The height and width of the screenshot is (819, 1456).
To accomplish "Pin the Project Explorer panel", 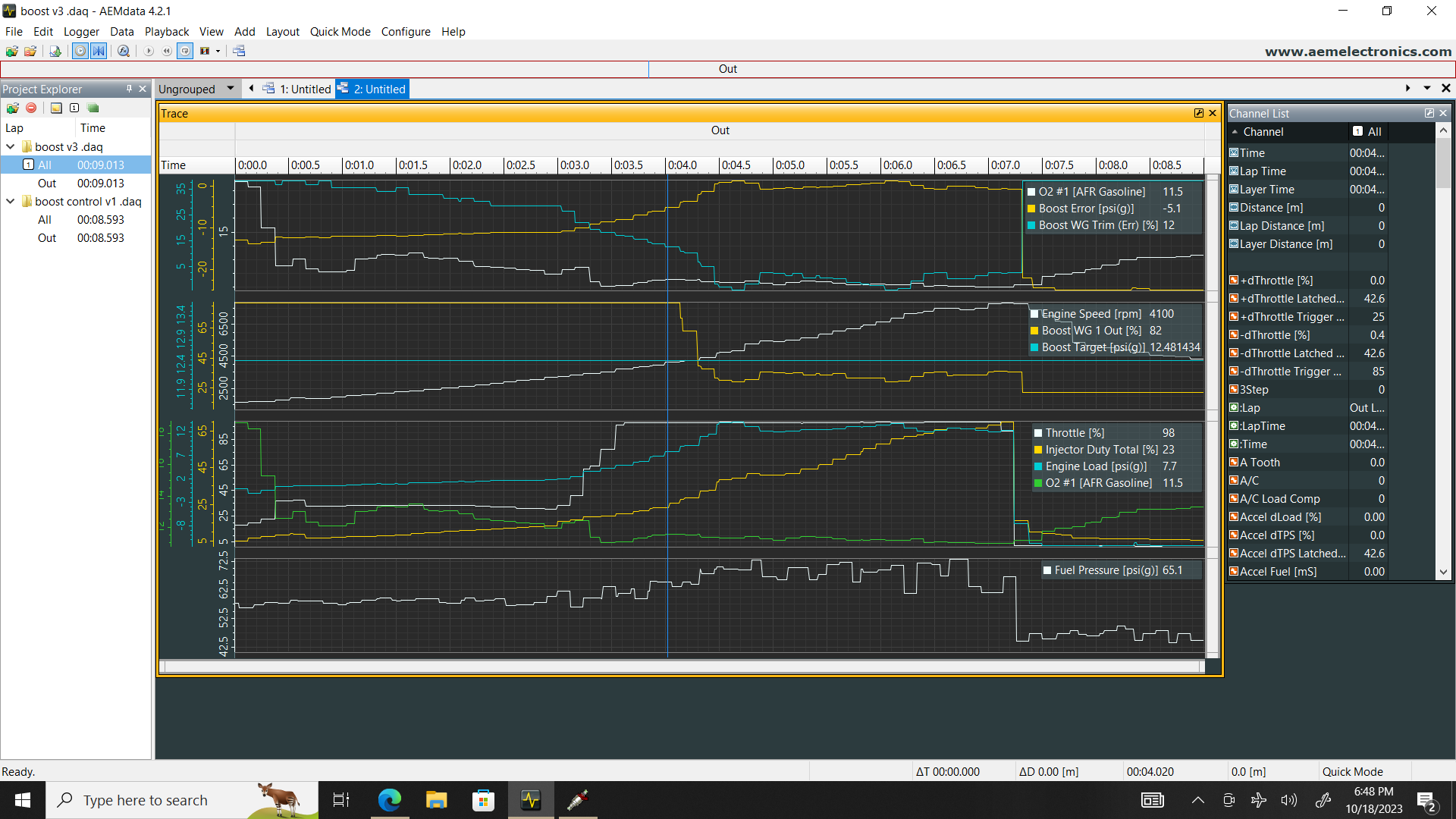I will 129,89.
